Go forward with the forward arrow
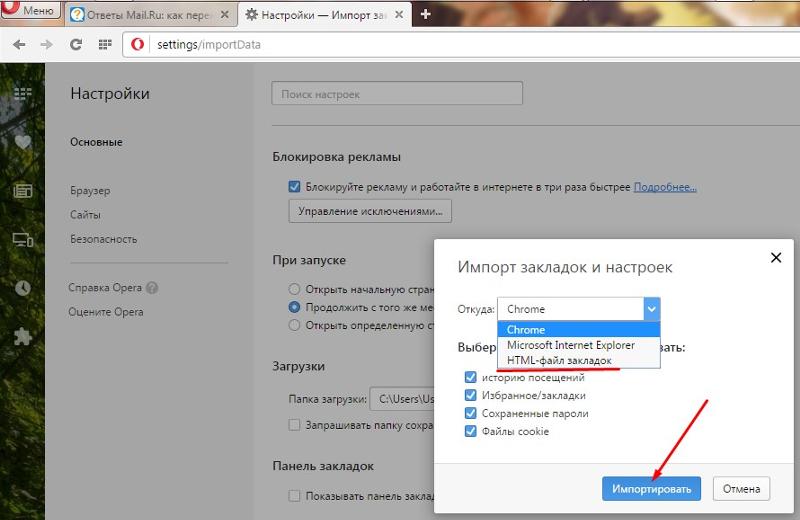Image resolution: width=800 pixels, height=520 pixels. coord(47,44)
